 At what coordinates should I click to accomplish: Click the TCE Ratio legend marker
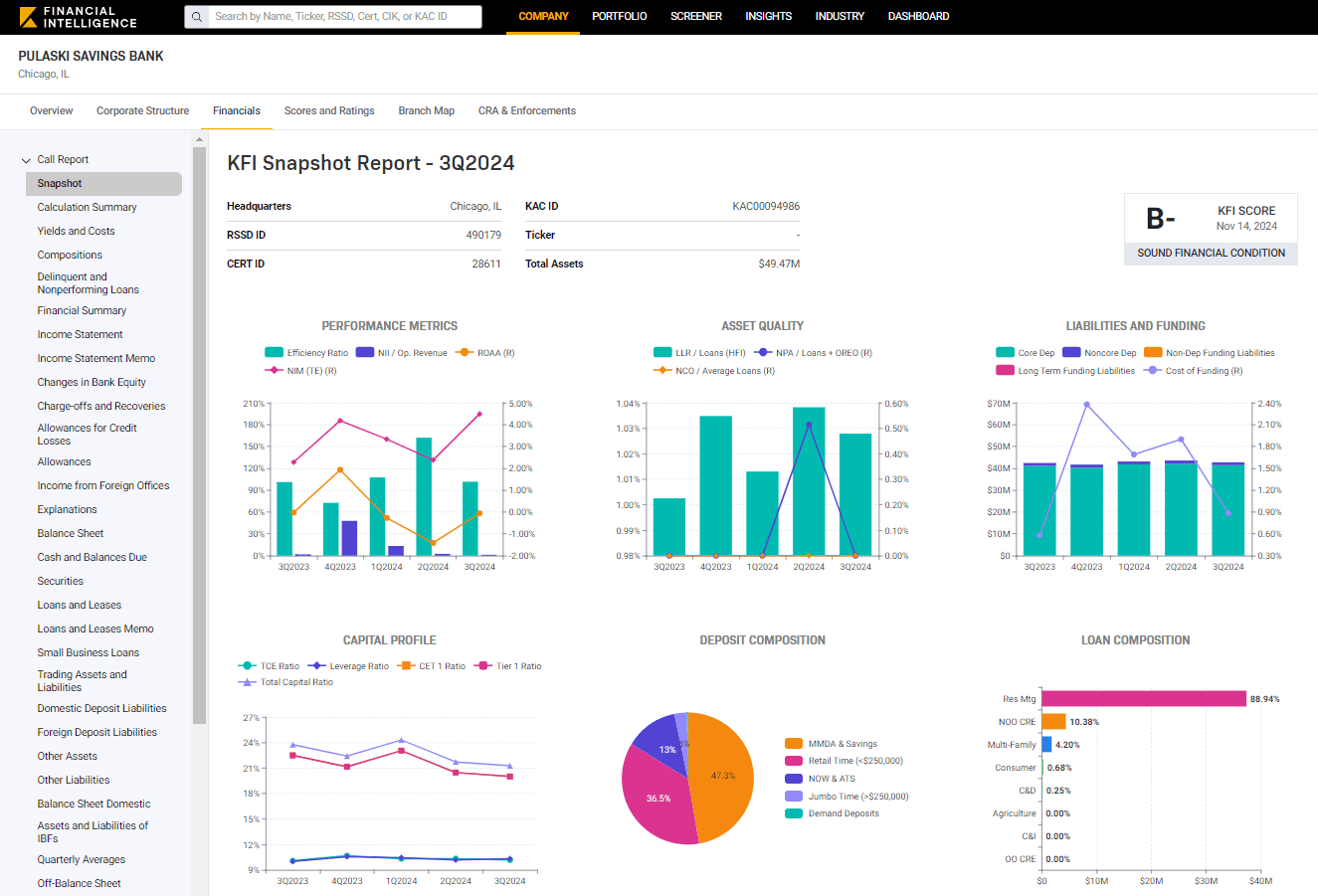[247, 666]
